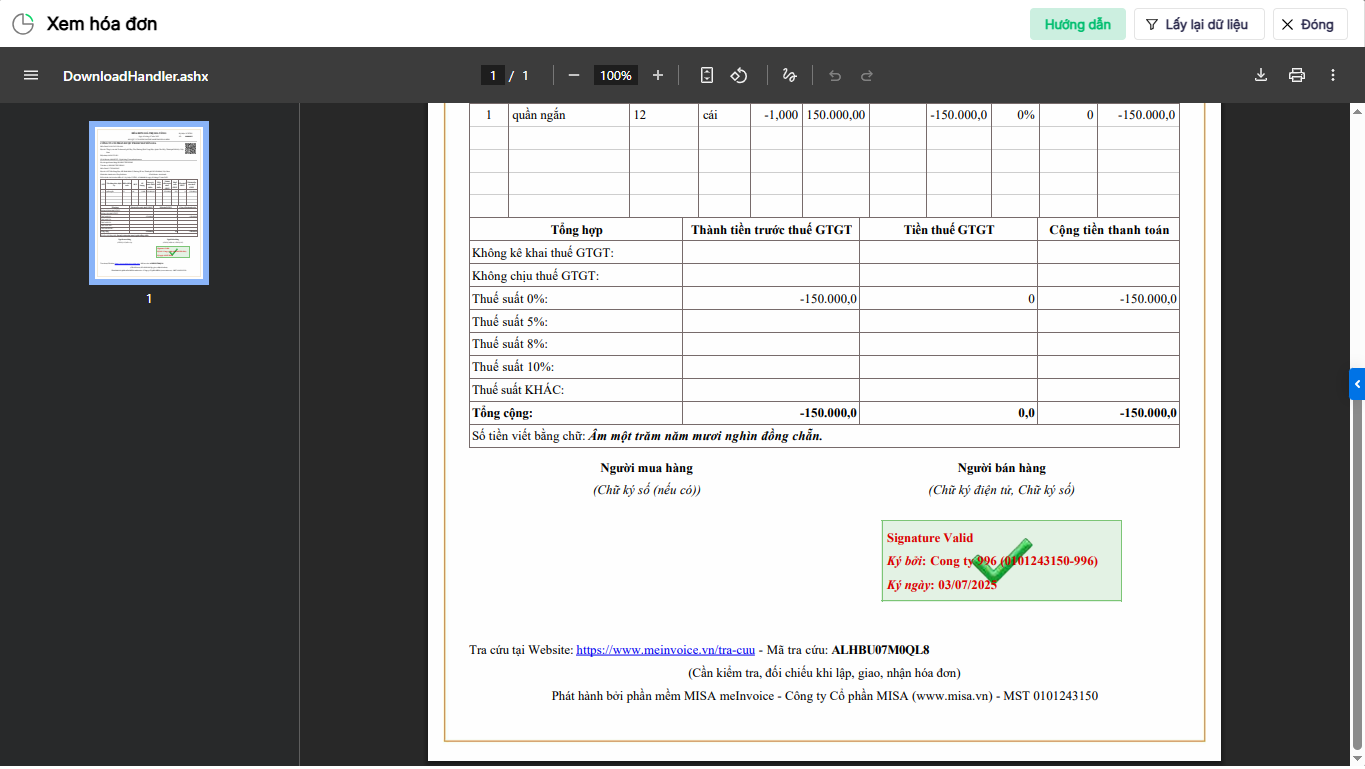1365x769 pixels.
Task: Click the zoom out minus icon
Action: 574,76
